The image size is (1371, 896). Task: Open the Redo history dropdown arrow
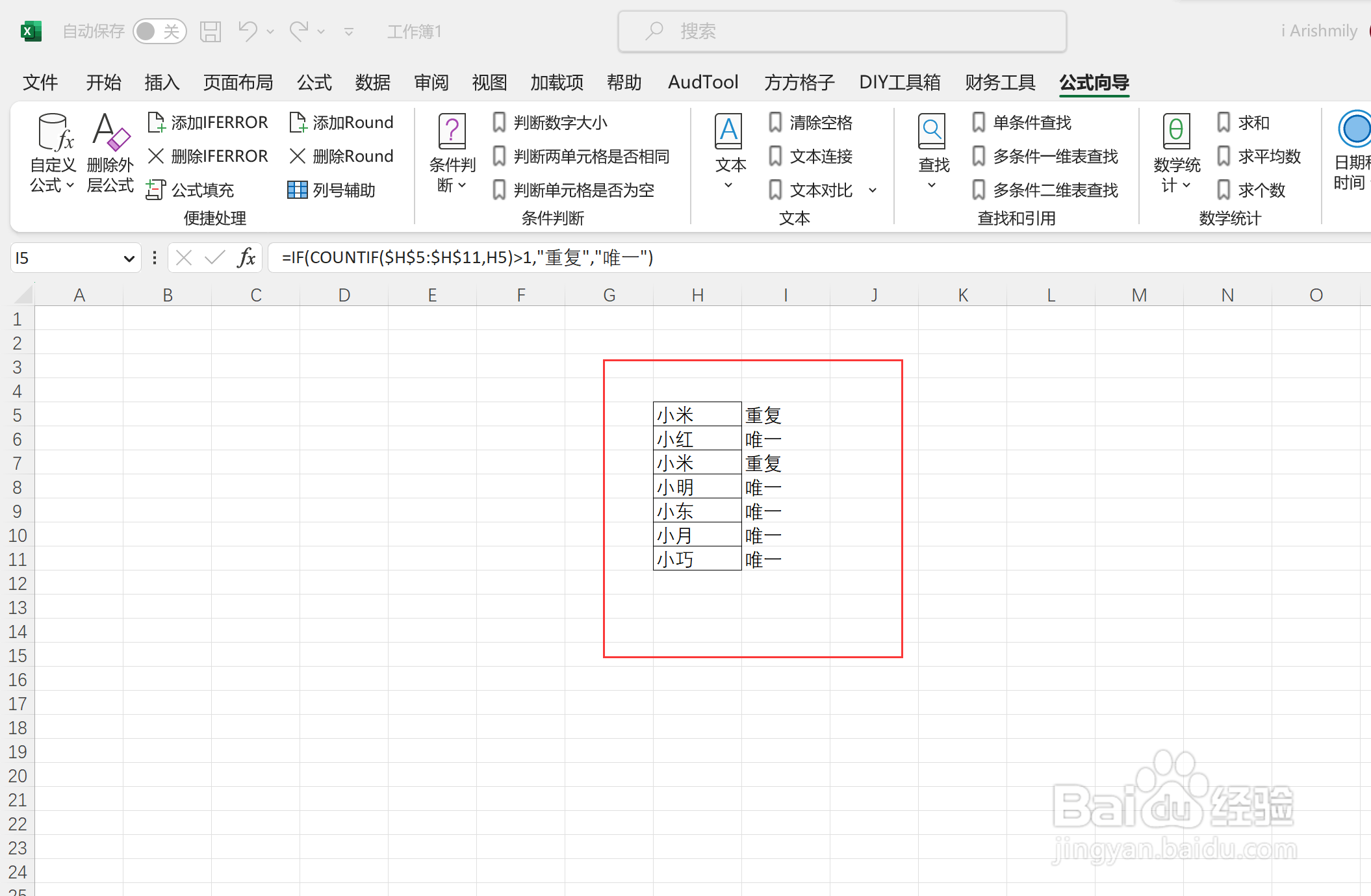[321, 31]
